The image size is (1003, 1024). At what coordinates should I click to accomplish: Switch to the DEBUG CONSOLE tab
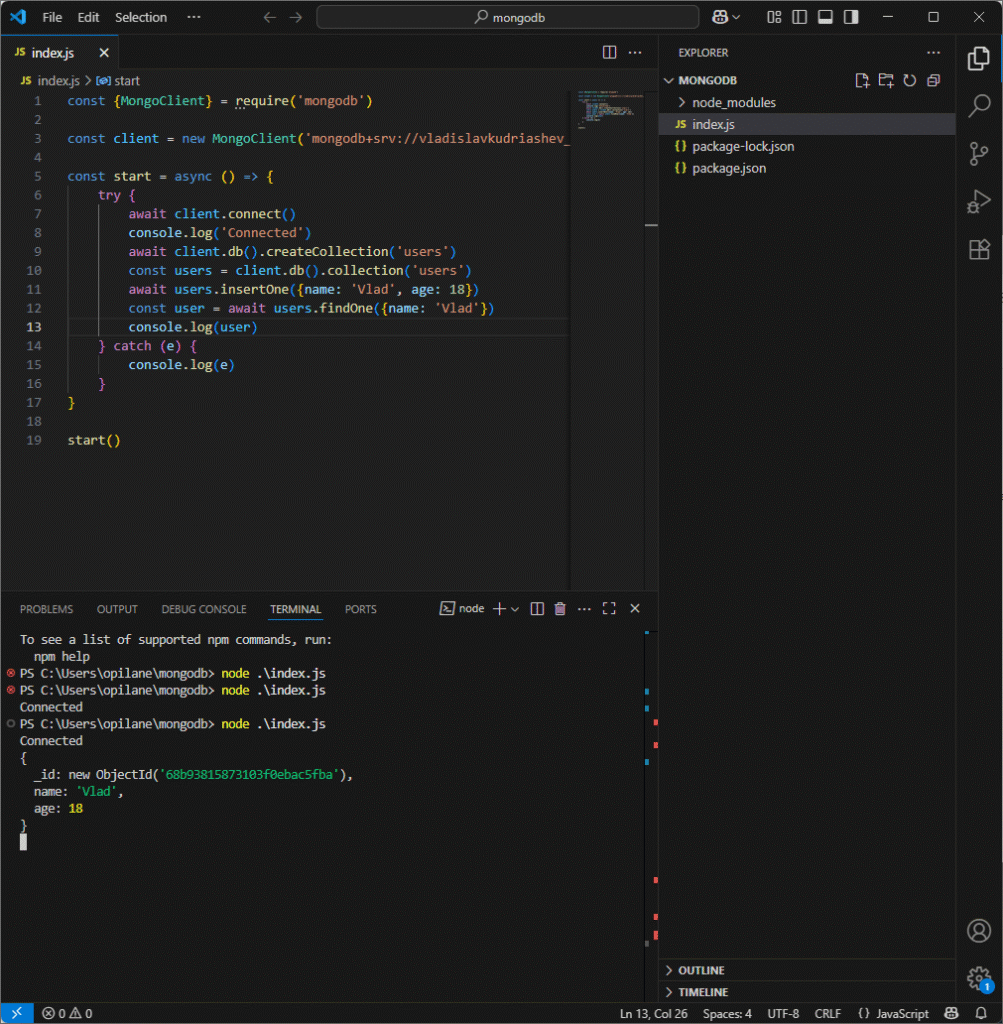(x=204, y=609)
